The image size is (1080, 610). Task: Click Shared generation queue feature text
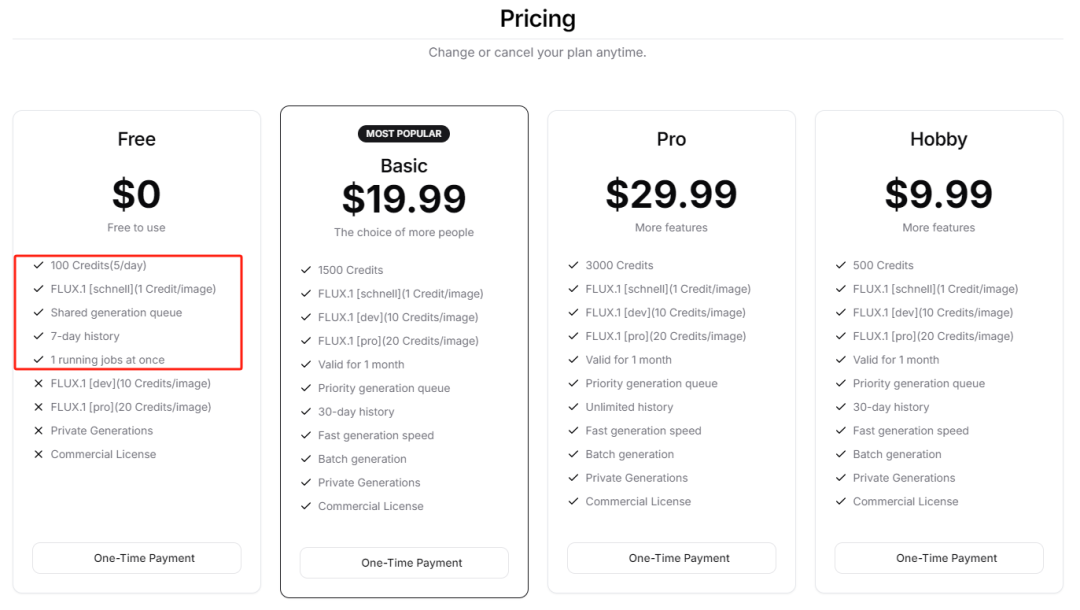point(116,313)
